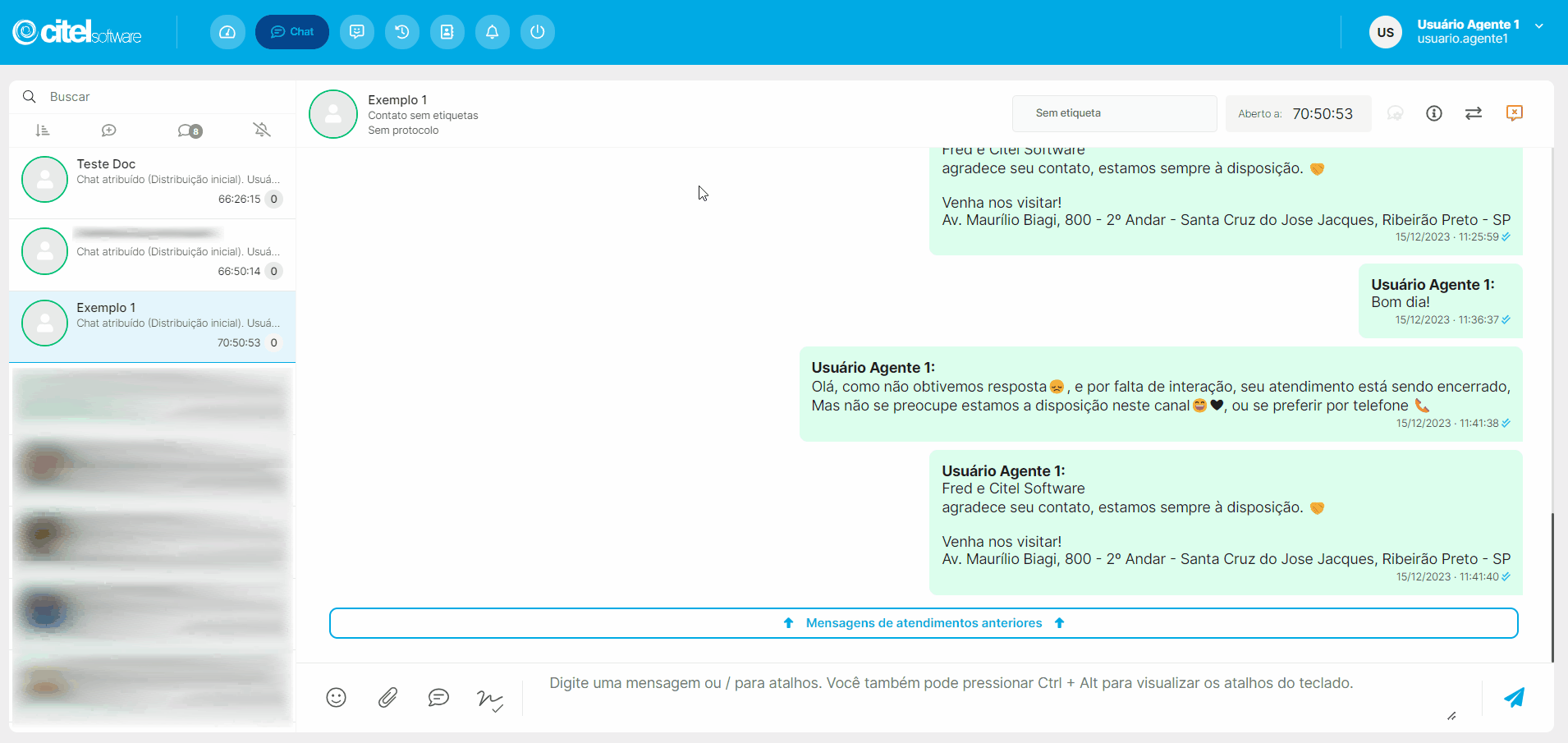Open the Sem etiqueta tag dropdown
The width and height of the screenshot is (1568, 743).
[x=1114, y=113]
